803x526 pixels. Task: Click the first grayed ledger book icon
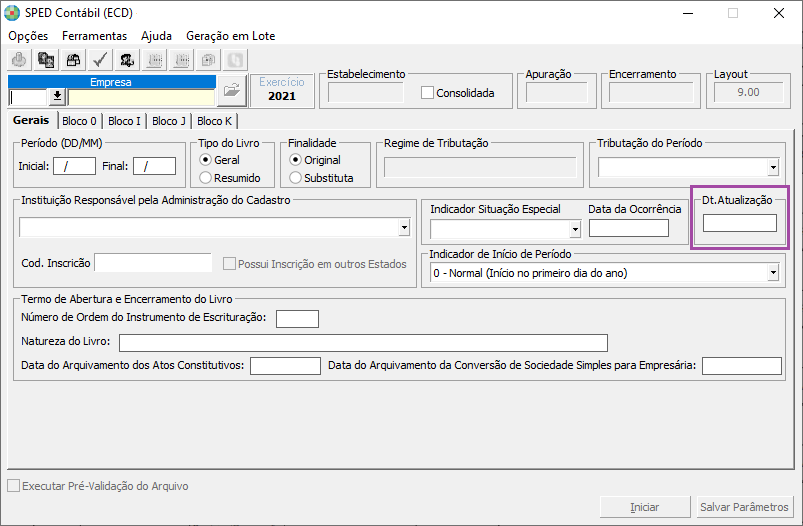point(154,60)
